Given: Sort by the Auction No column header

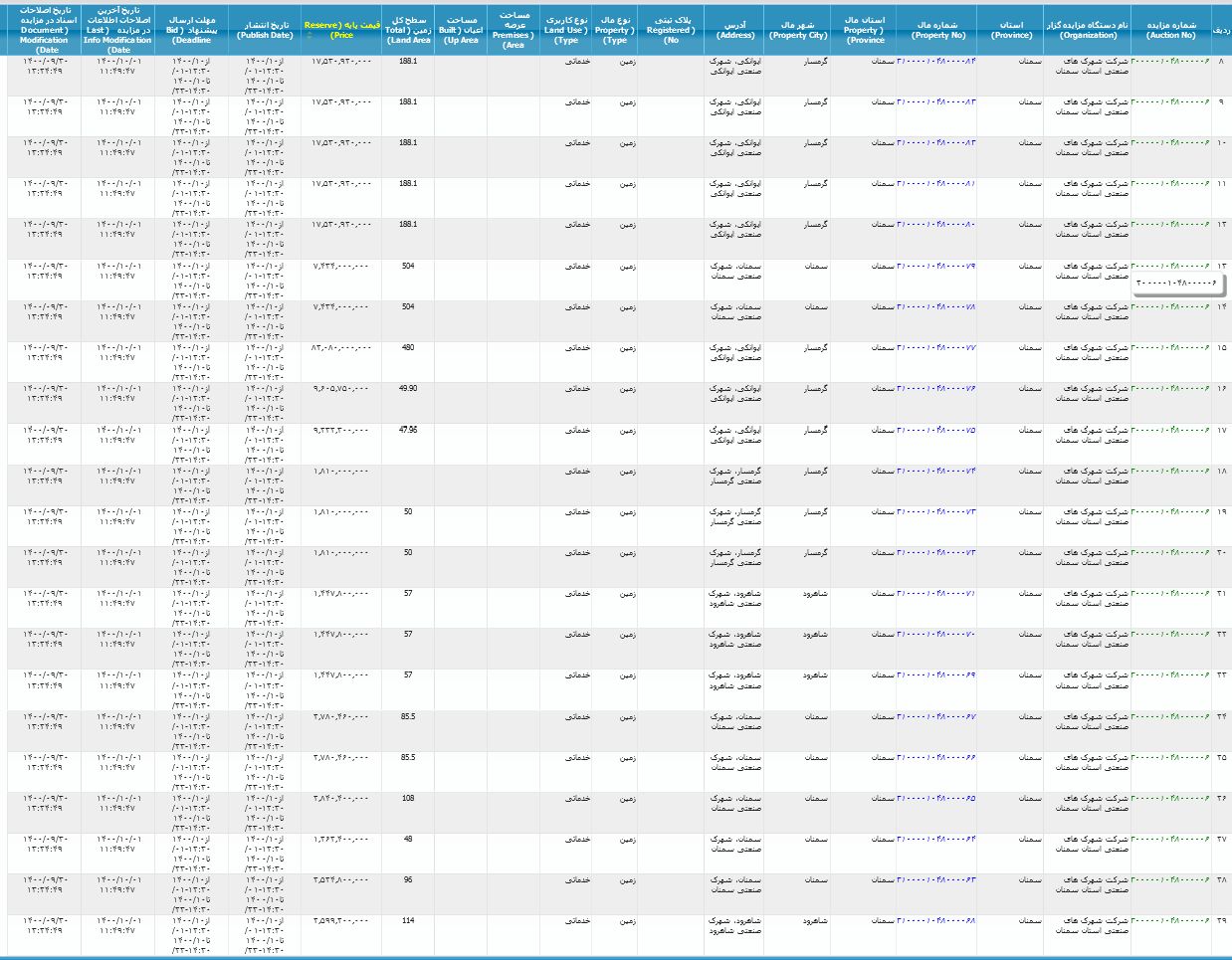Looking at the screenshot, I should pyautogui.click(x=1170, y=30).
